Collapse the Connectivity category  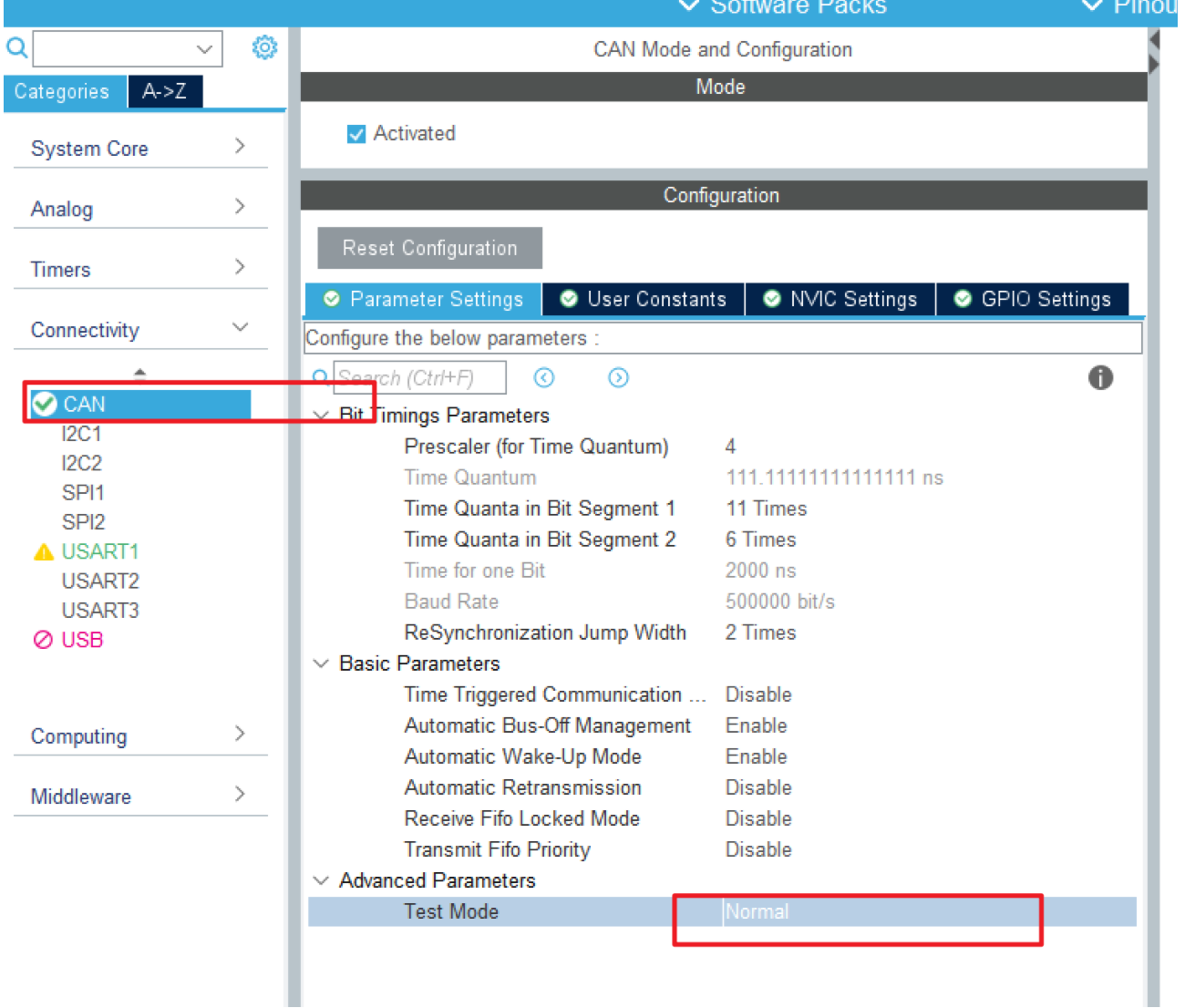[x=240, y=327]
